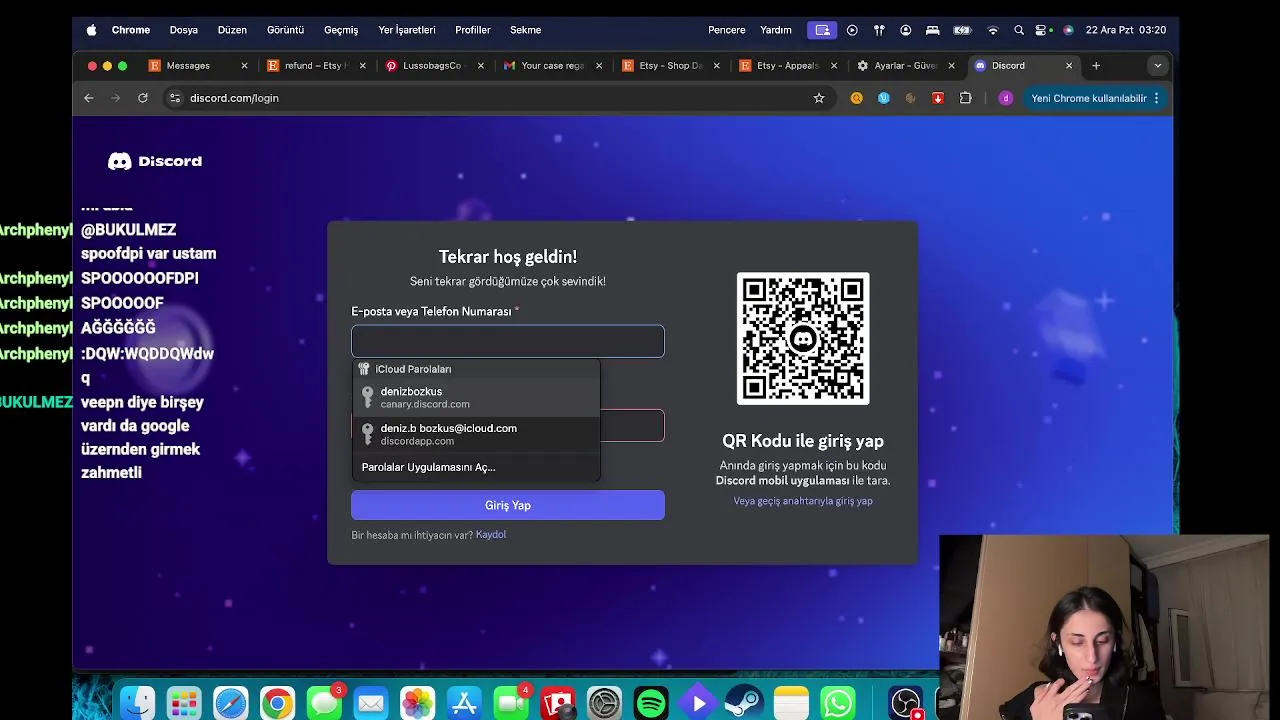
Task: Focus the E-posta veya Telefon Numarası field
Action: pos(508,341)
